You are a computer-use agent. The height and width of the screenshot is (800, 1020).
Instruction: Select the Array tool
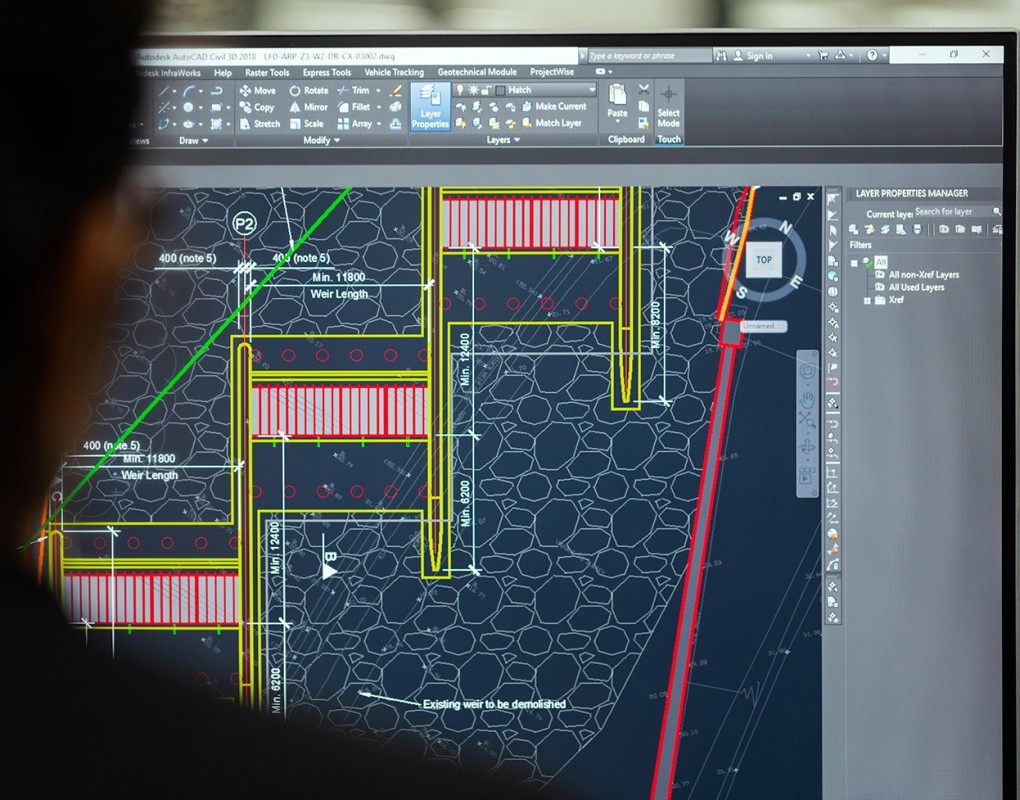355,124
